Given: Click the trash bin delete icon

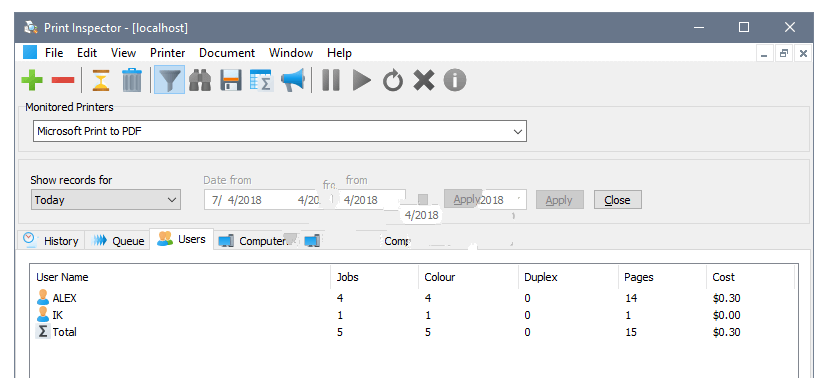Looking at the screenshot, I should click(131, 81).
